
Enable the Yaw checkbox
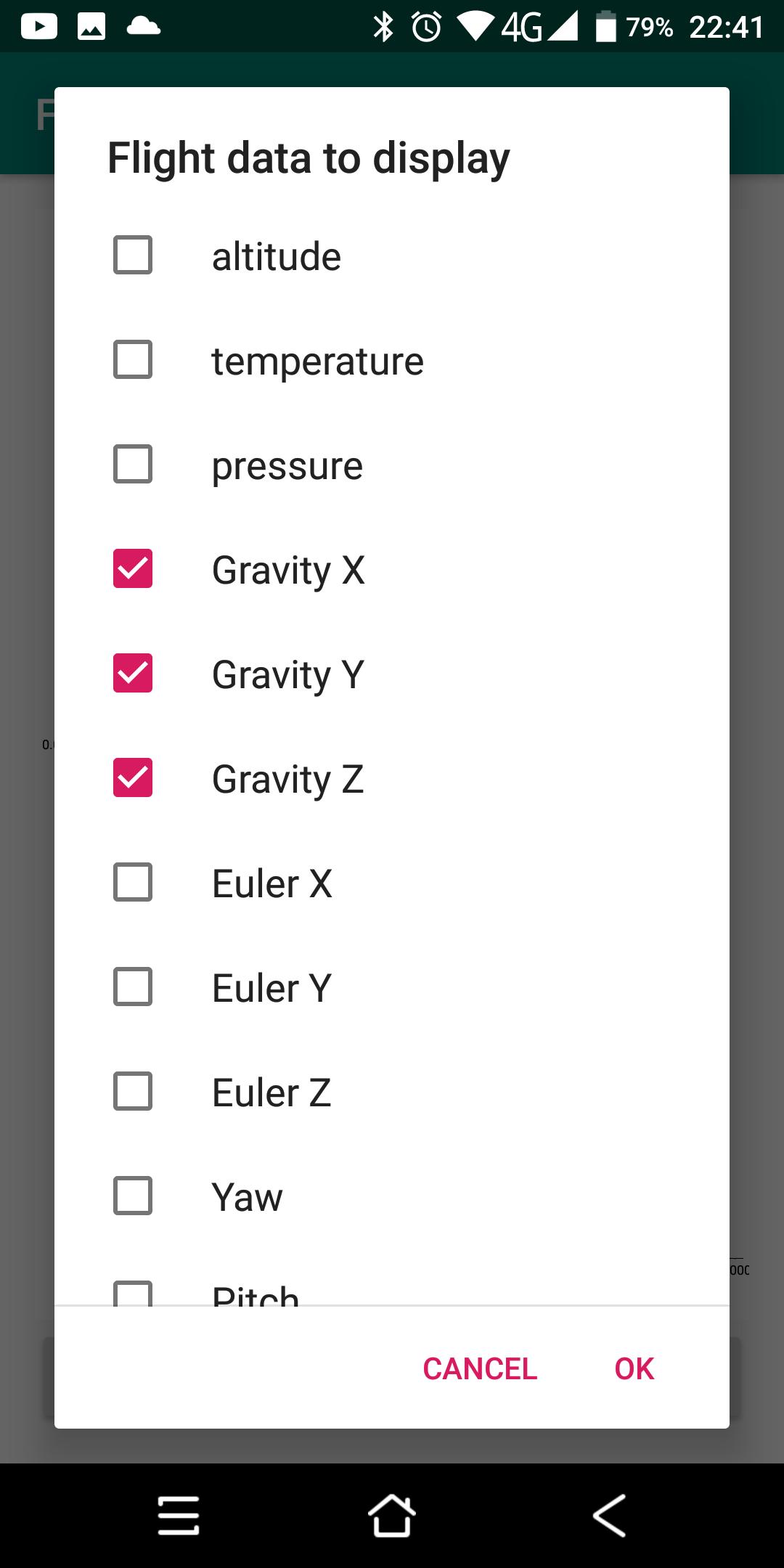tap(133, 1196)
